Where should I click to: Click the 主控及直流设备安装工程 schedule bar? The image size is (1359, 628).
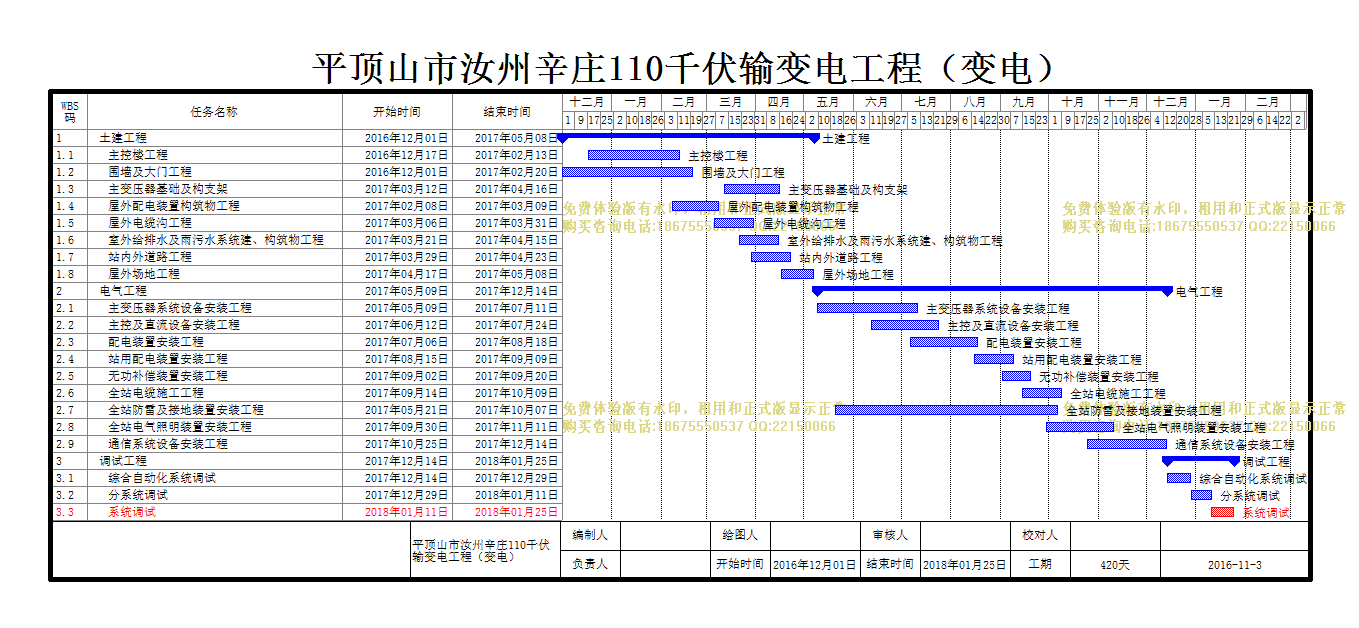[x=905, y=325]
